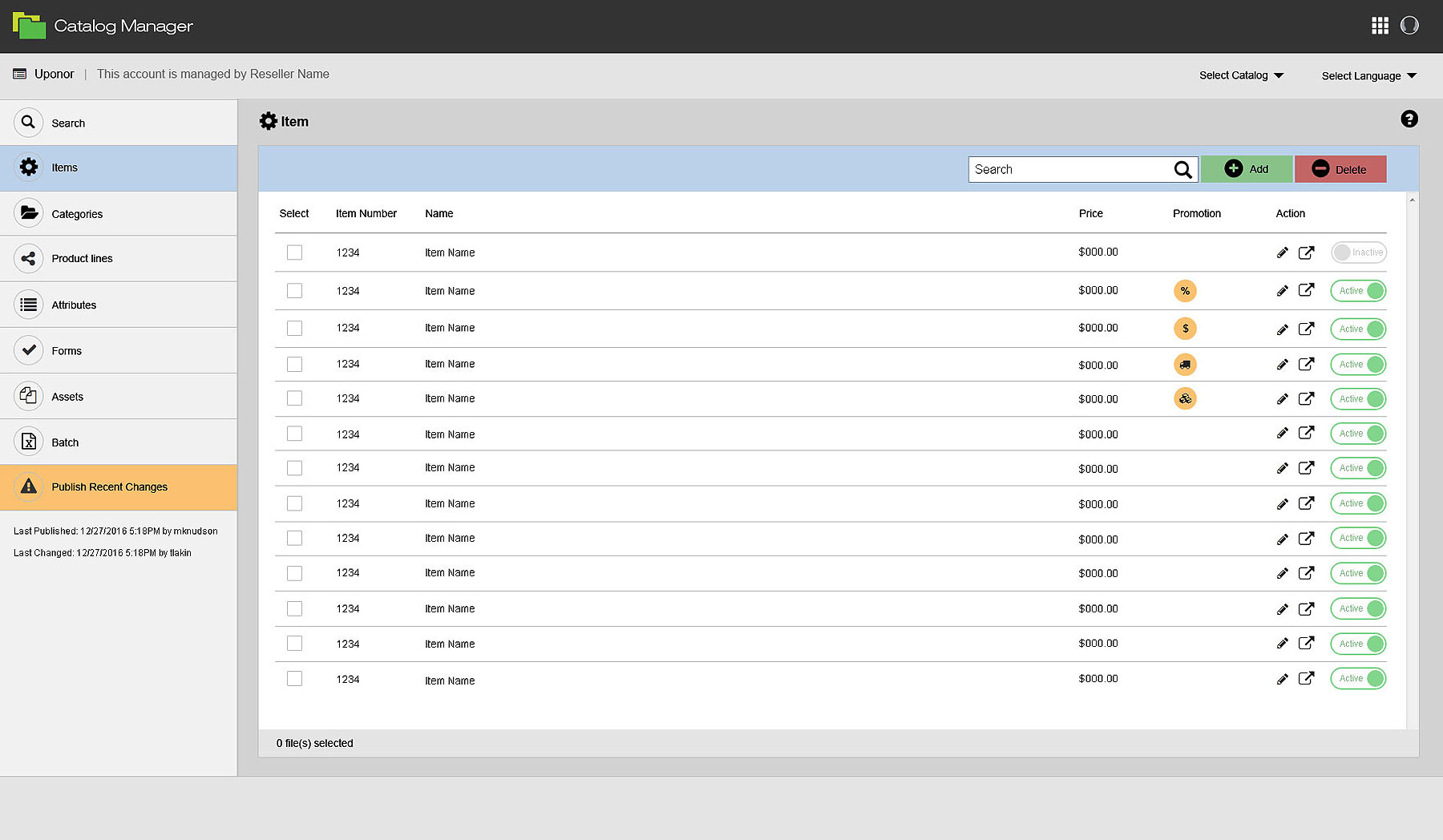Image resolution: width=1443 pixels, height=840 pixels.
Task: Click pencil edit icon in the last table row
Action: click(x=1283, y=678)
